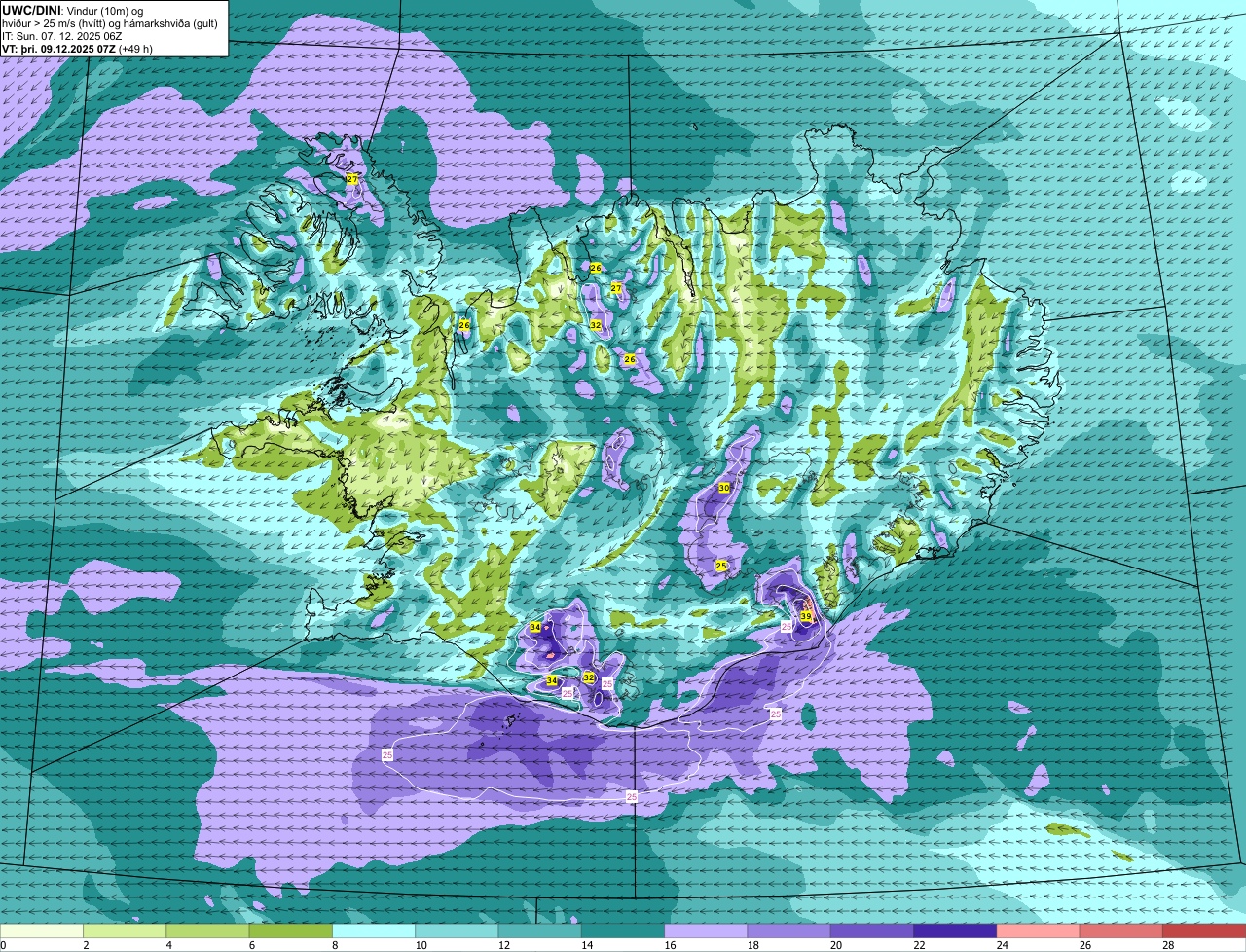Click the southernmost white '25' contour label over the ocean
This screenshot has width=1246, height=952.
click(x=632, y=796)
